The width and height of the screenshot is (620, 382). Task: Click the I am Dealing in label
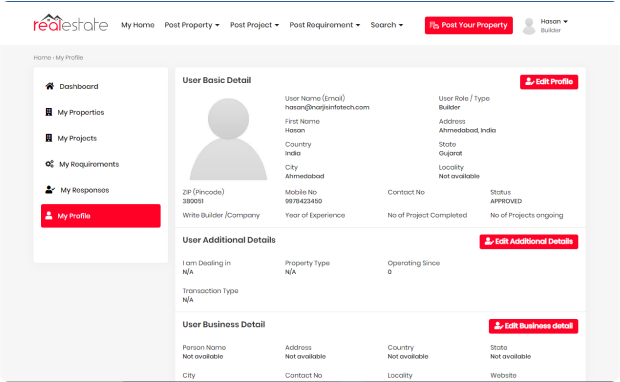206,263
